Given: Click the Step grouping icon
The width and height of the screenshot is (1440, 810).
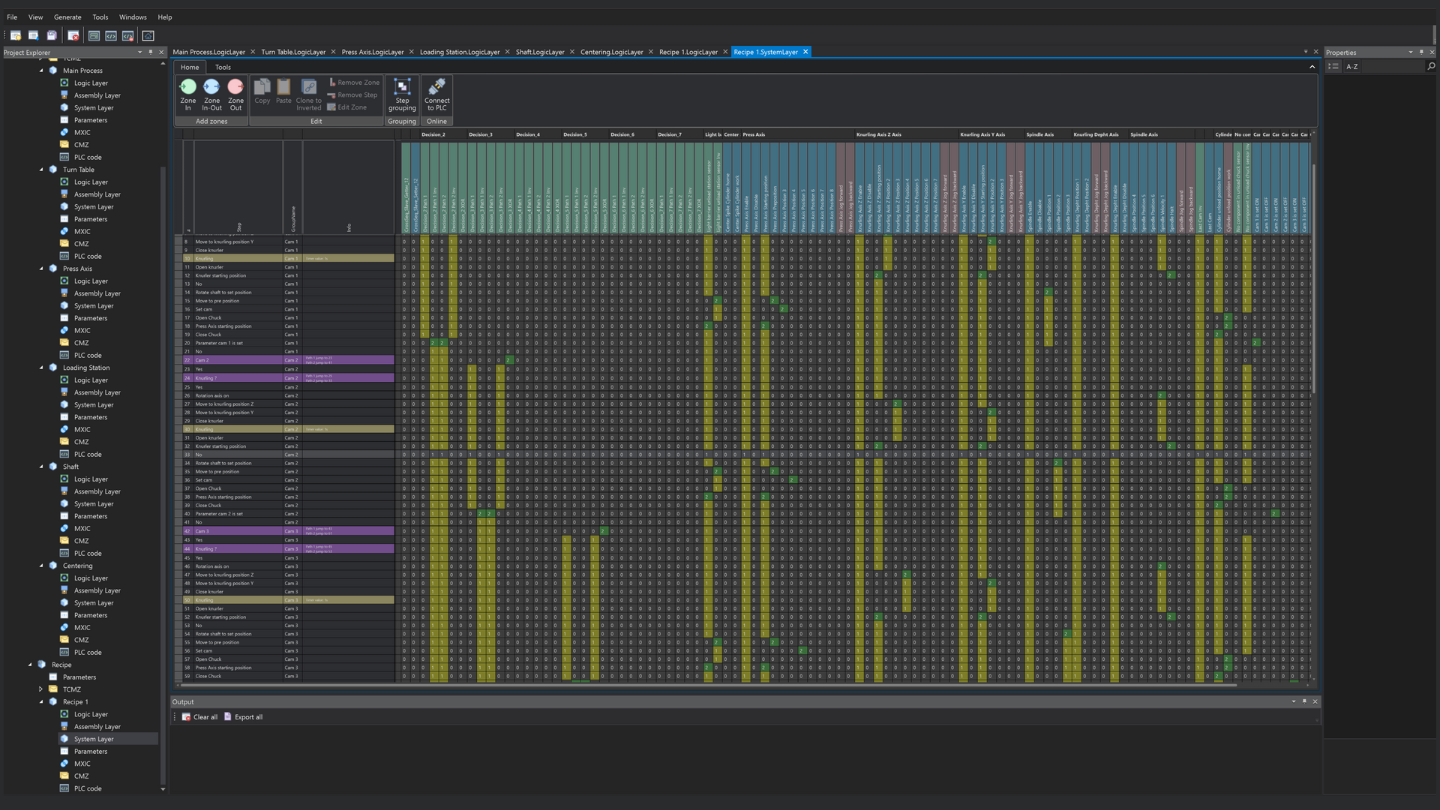Looking at the screenshot, I should click(402, 87).
